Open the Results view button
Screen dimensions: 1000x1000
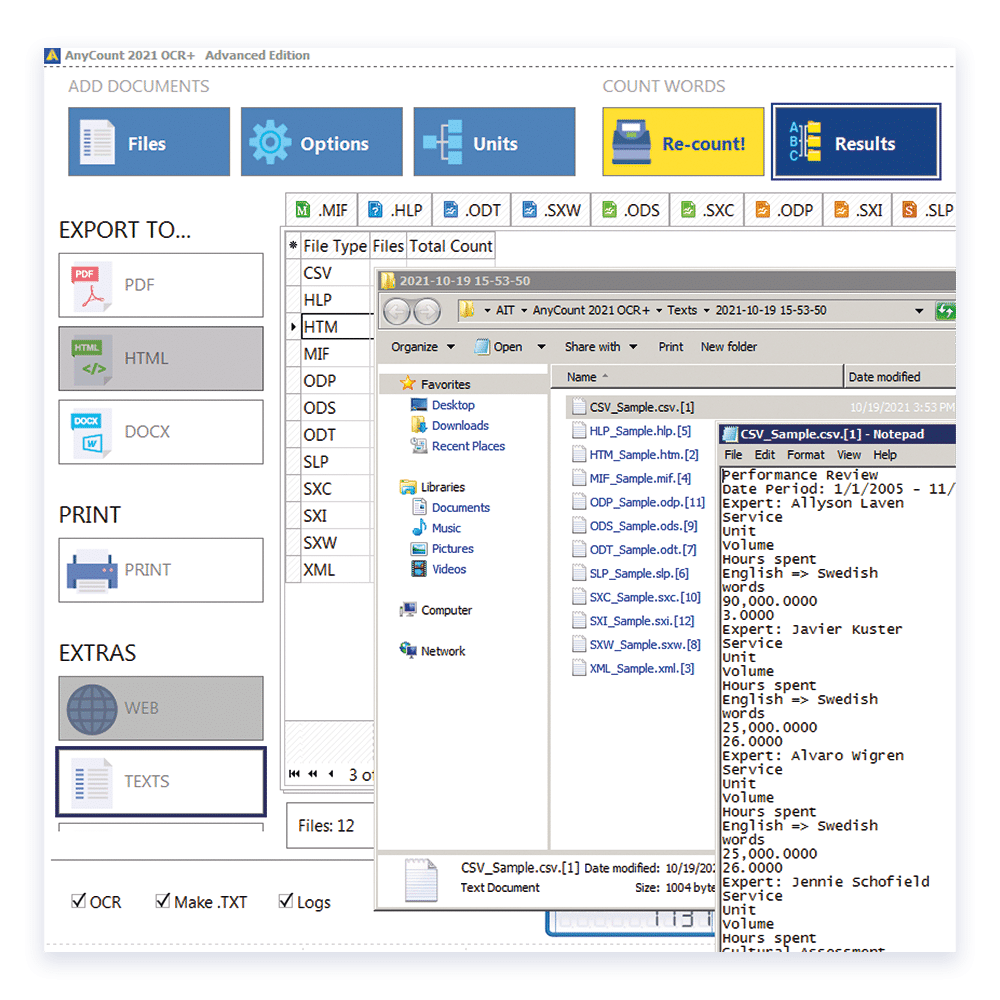[855, 143]
